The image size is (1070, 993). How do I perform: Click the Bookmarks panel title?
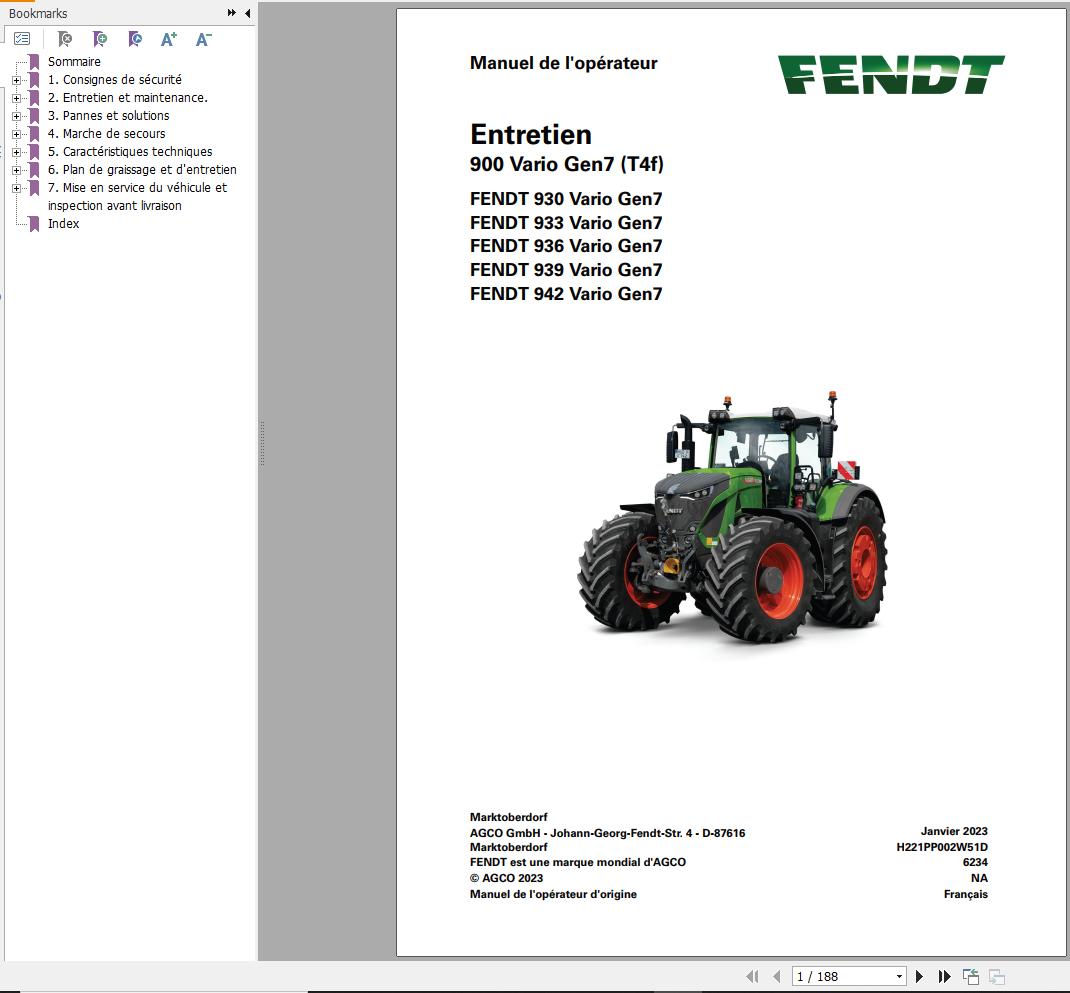38,13
